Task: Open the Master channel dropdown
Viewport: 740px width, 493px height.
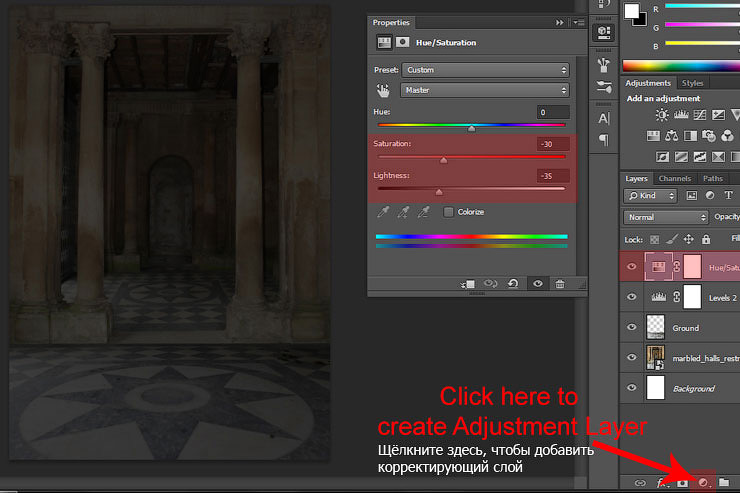Action: coord(485,89)
